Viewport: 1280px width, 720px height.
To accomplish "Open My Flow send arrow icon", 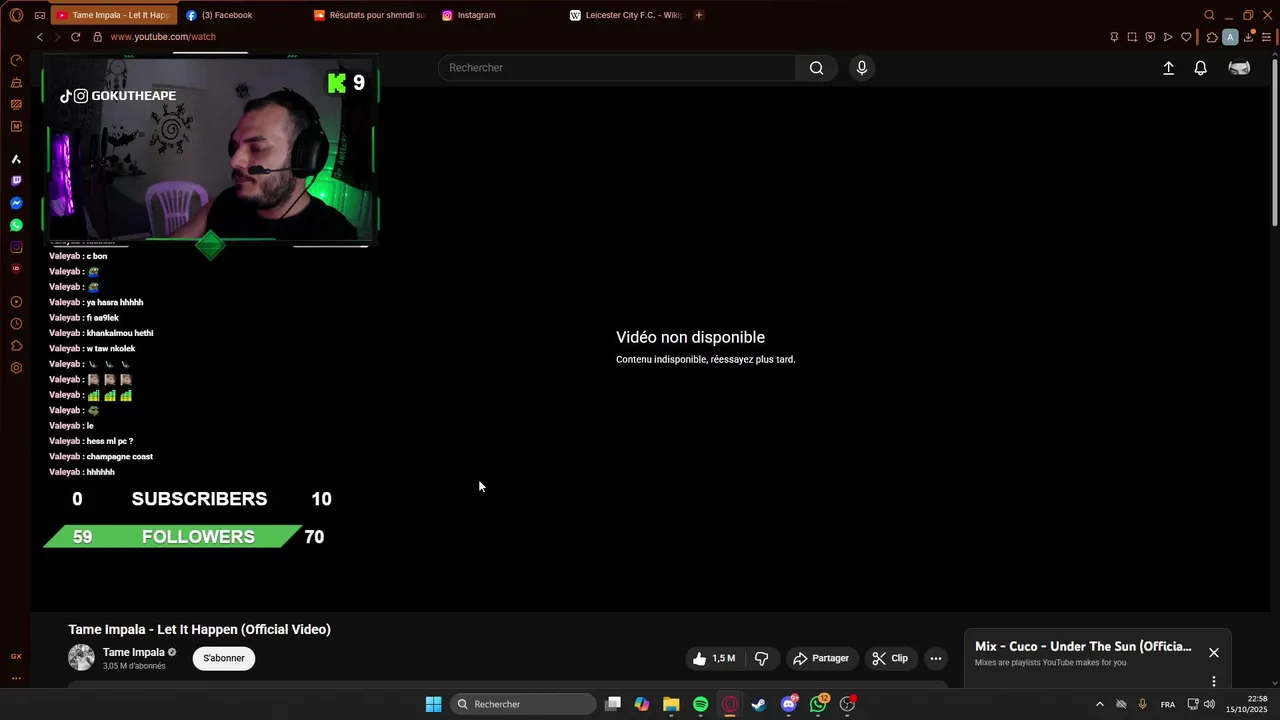I will point(1168,37).
